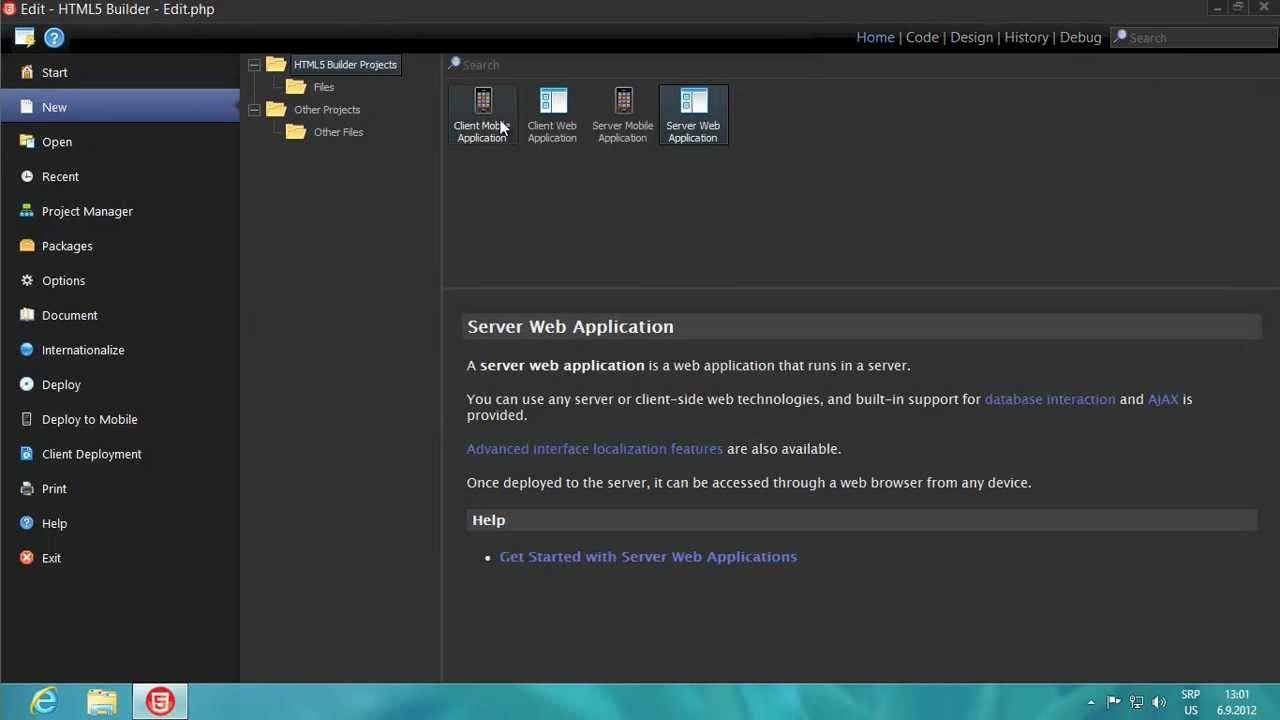Click the Recent clock icon in the sidebar
Screen dimensions: 1280x720
(x=27, y=176)
